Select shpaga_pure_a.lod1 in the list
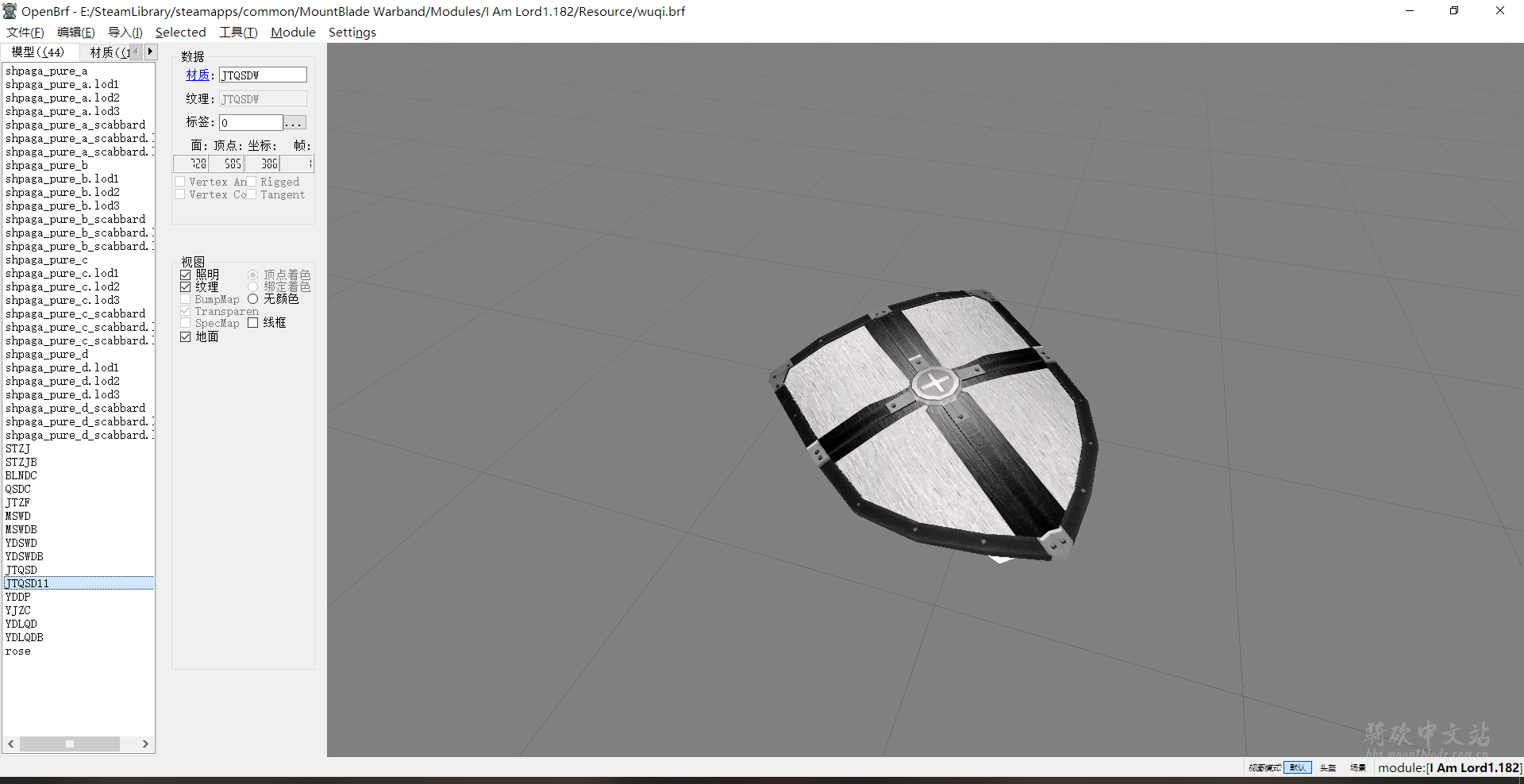The height and width of the screenshot is (784, 1524). [61, 84]
